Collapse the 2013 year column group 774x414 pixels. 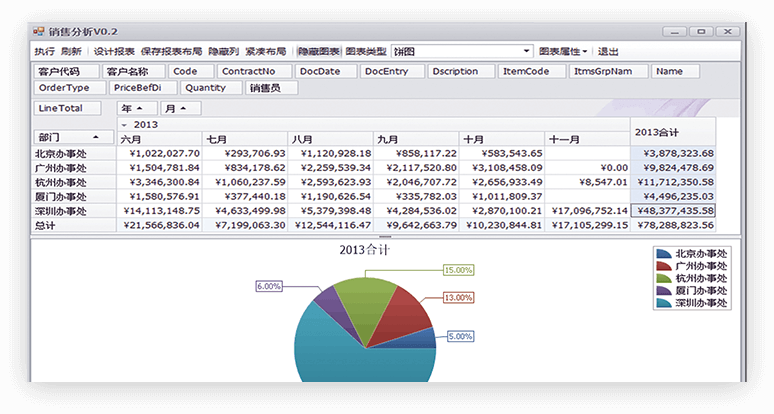pyautogui.click(x=124, y=125)
